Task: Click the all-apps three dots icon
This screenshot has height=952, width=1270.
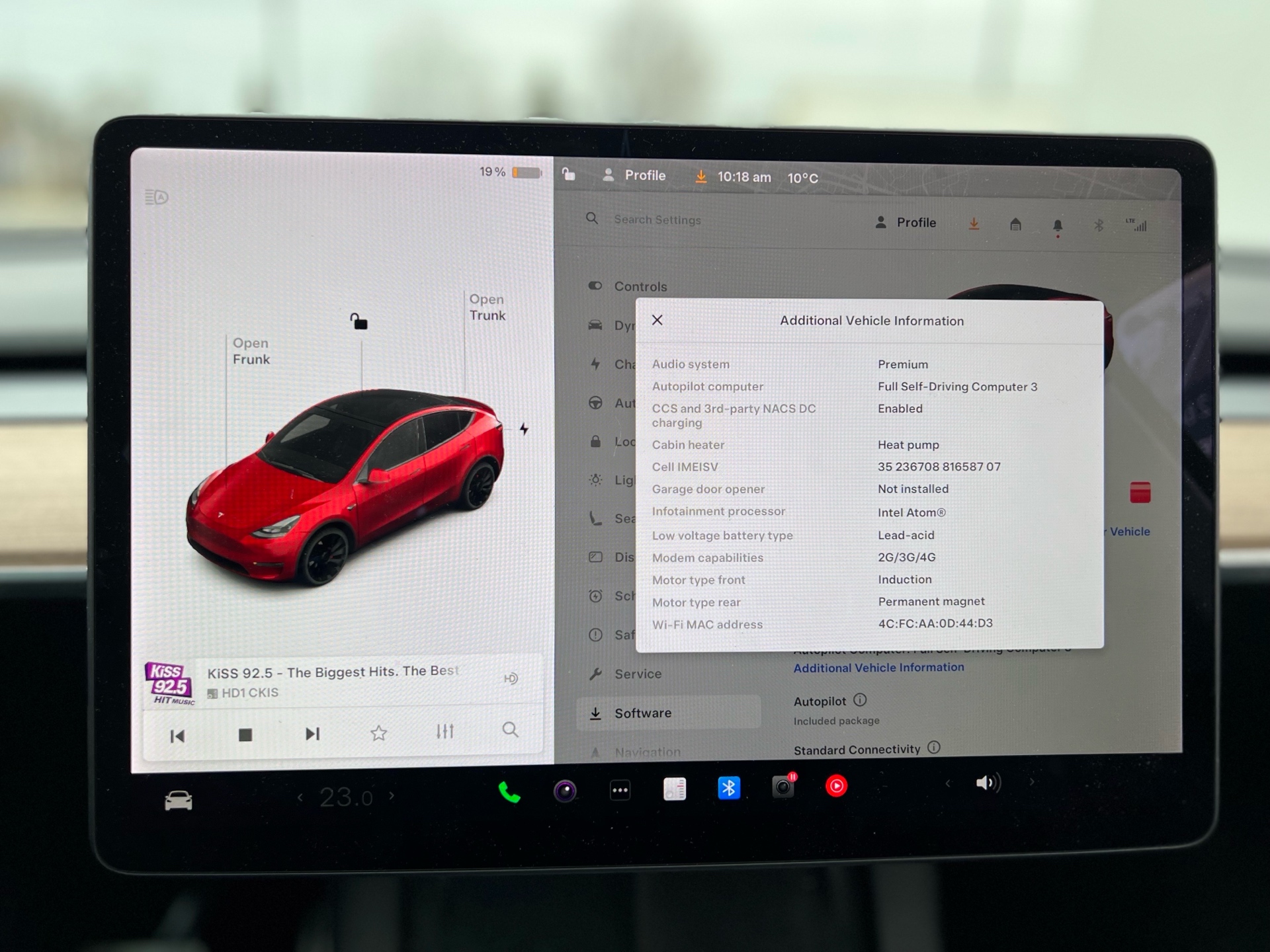Action: 620,791
